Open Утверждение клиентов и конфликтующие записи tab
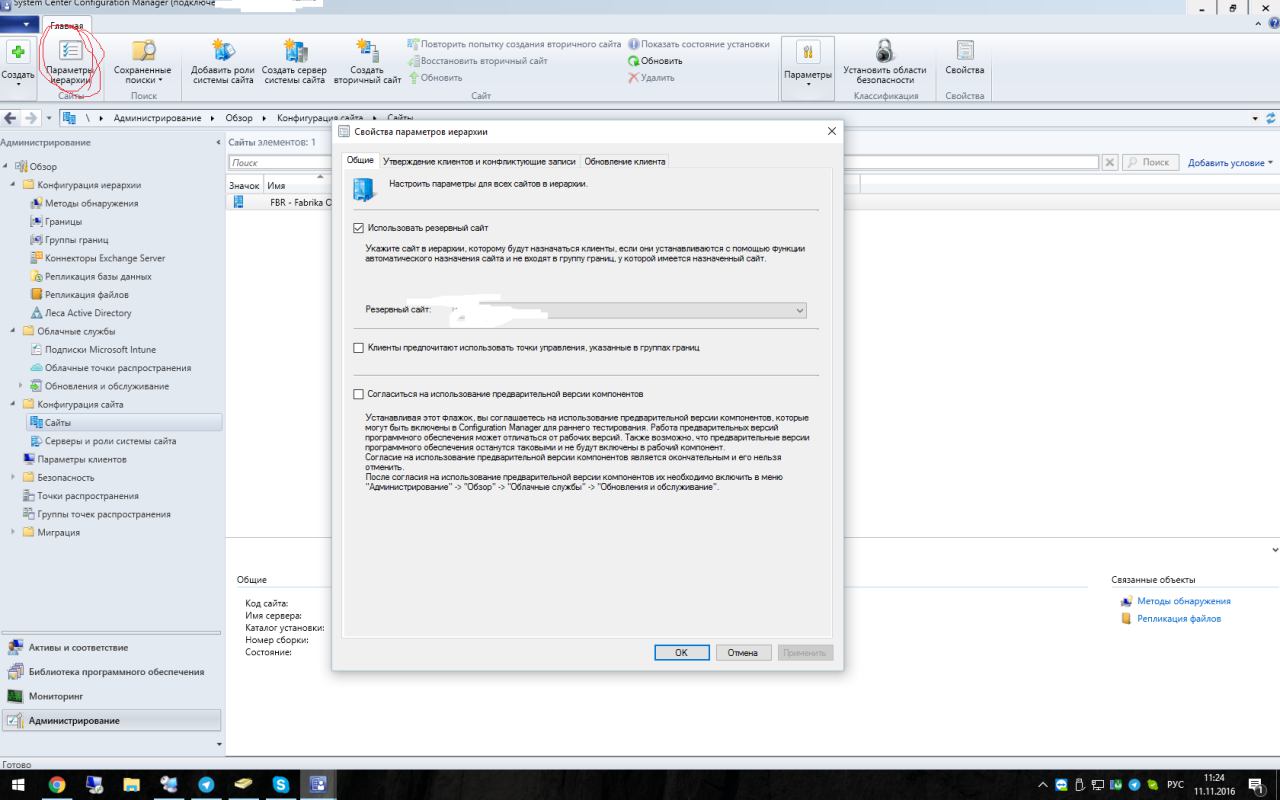The height and width of the screenshot is (800, 1280). tap(479, 161)
